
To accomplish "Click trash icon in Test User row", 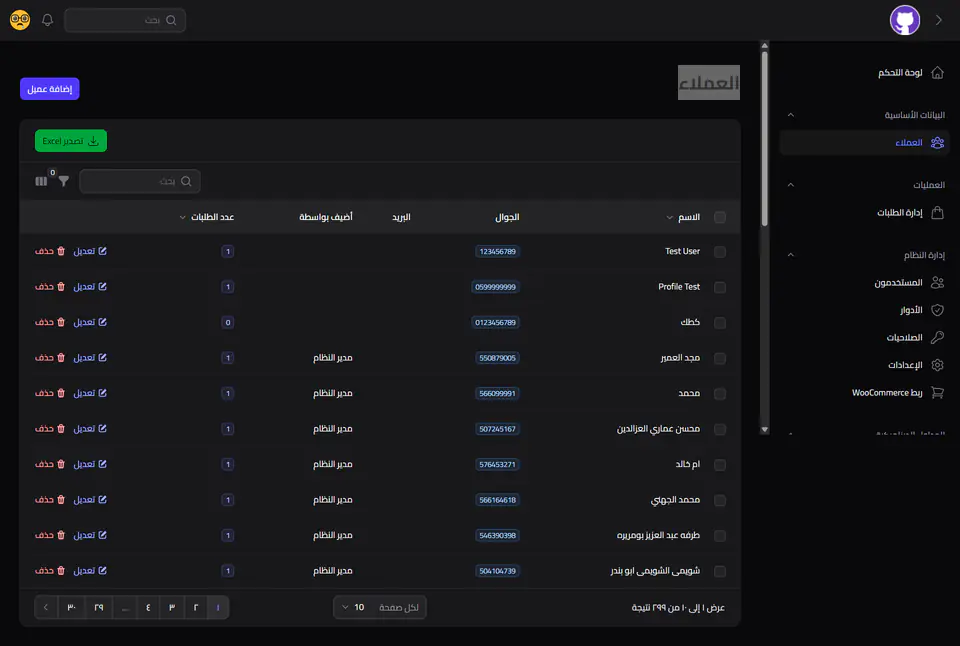I will 61,251.
